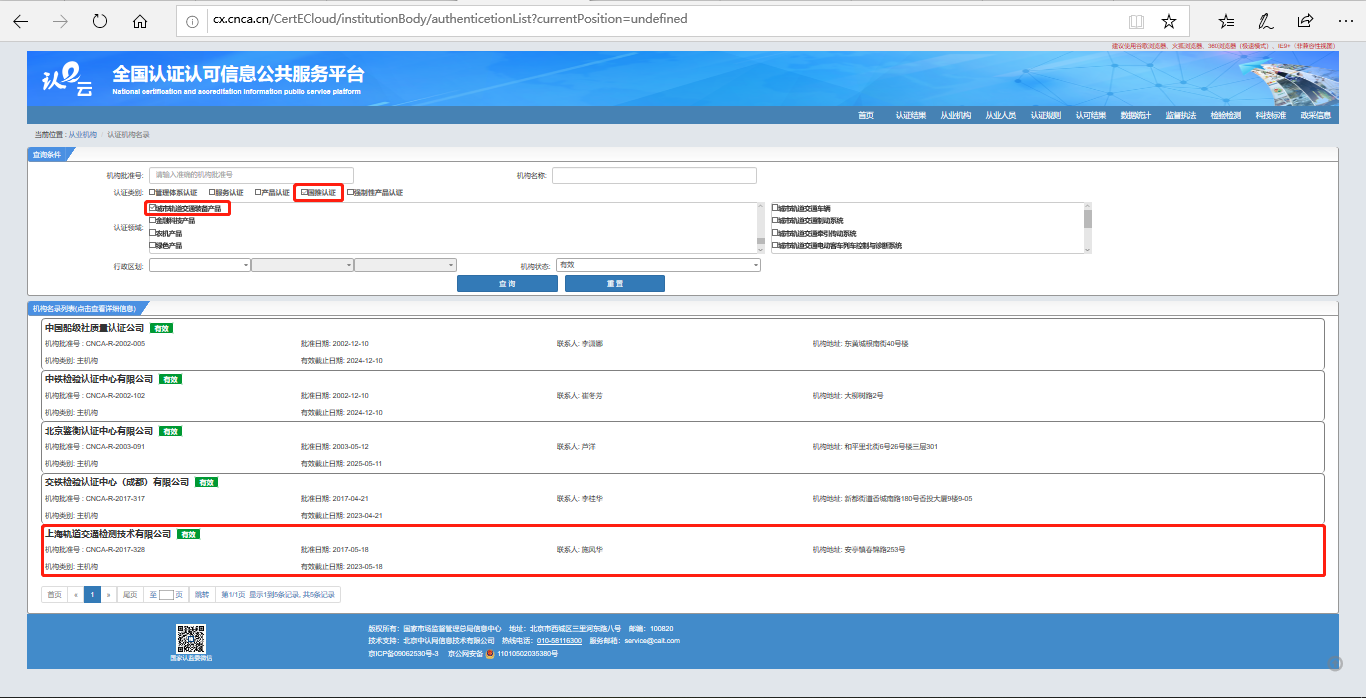The height and width of the screenshot is (698, 1366).
Task: Click the 重置 reset button
Action: pyautogui.click(x=615, y=284)
